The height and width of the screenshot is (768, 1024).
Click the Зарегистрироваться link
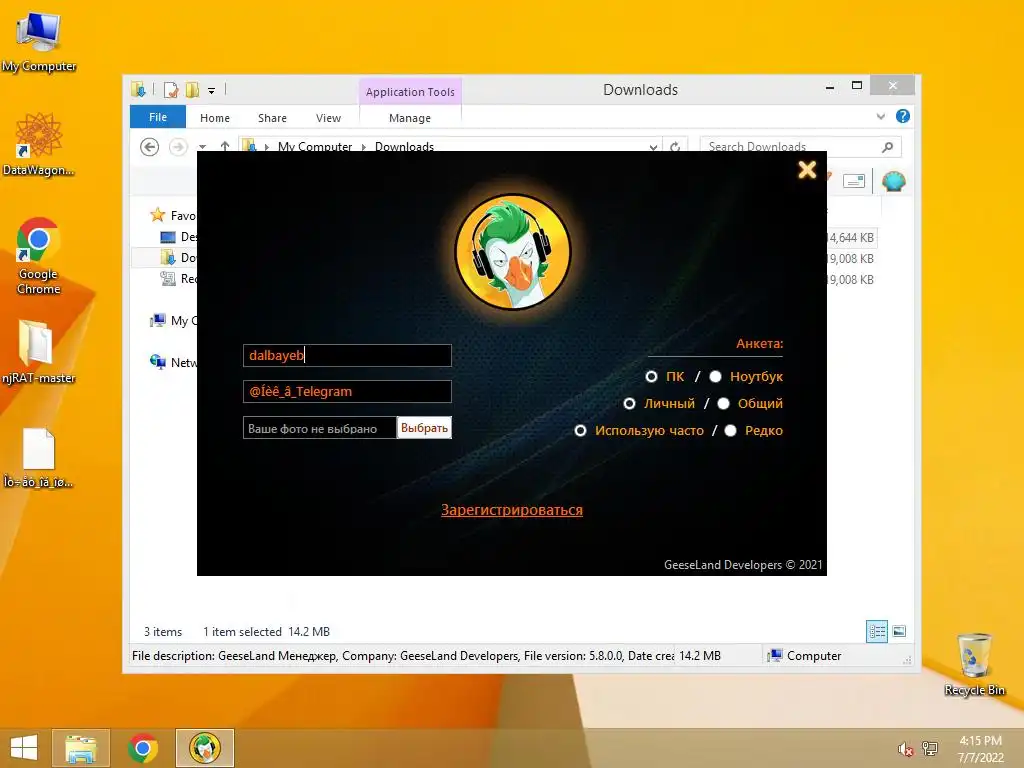(x=512, y=509)
